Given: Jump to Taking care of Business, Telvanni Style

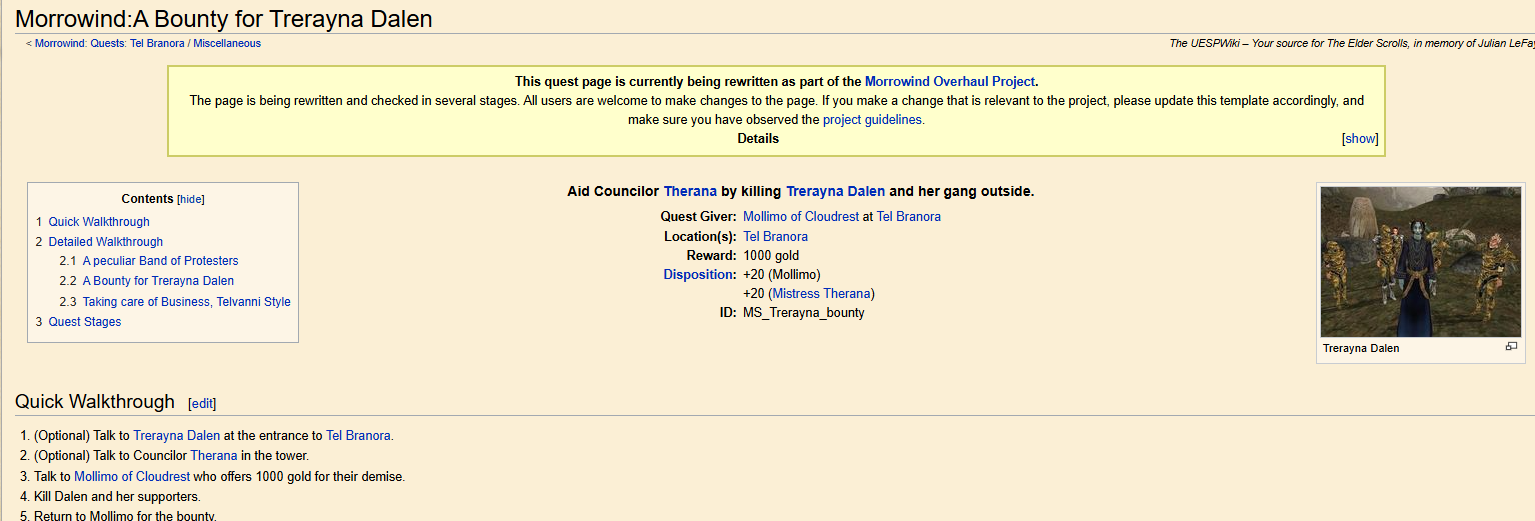Looking at the screenshot, I should pyautogui.click(x=187, y=302).
